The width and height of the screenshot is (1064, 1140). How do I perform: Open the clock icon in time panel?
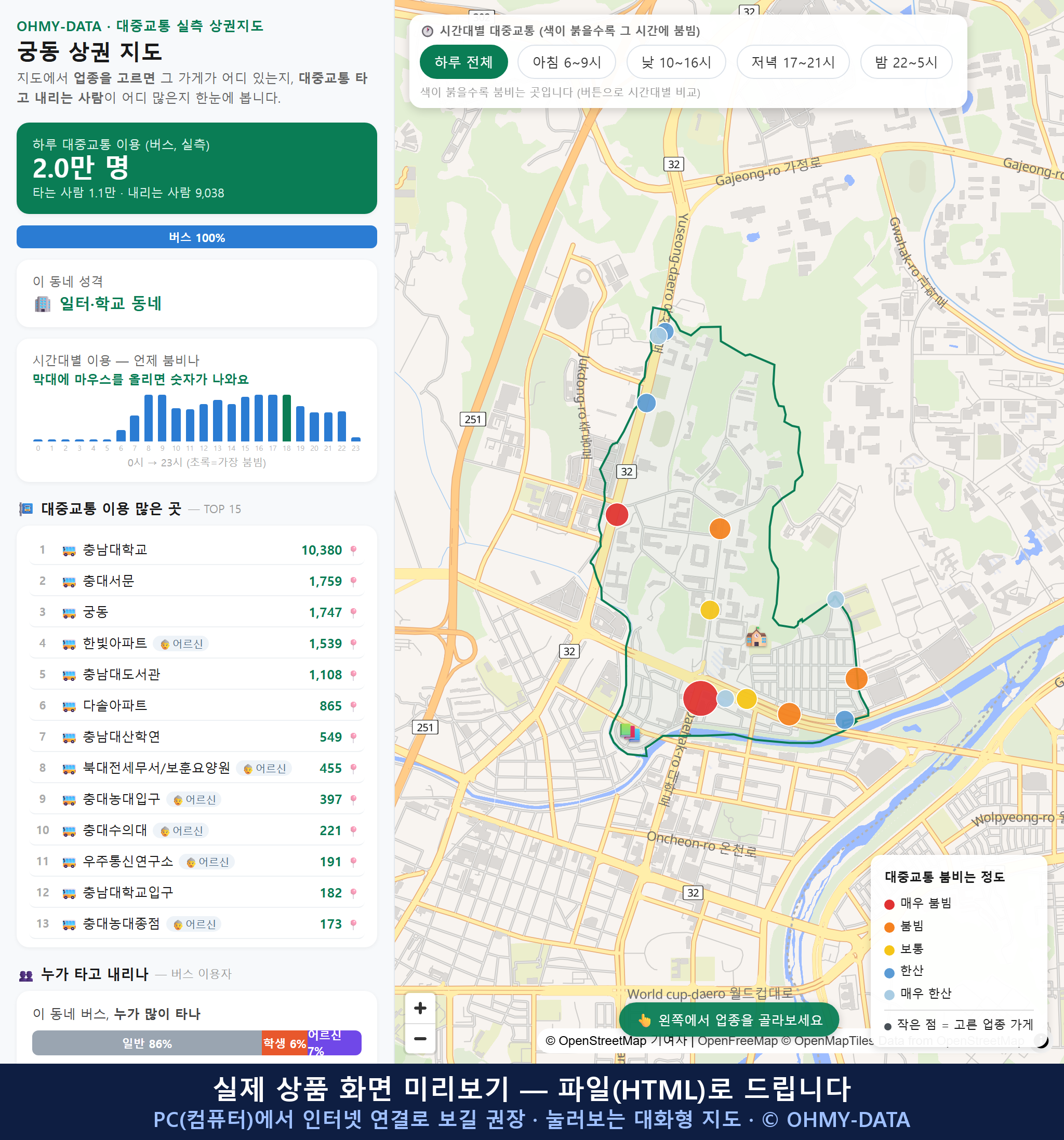click(428, 31)
